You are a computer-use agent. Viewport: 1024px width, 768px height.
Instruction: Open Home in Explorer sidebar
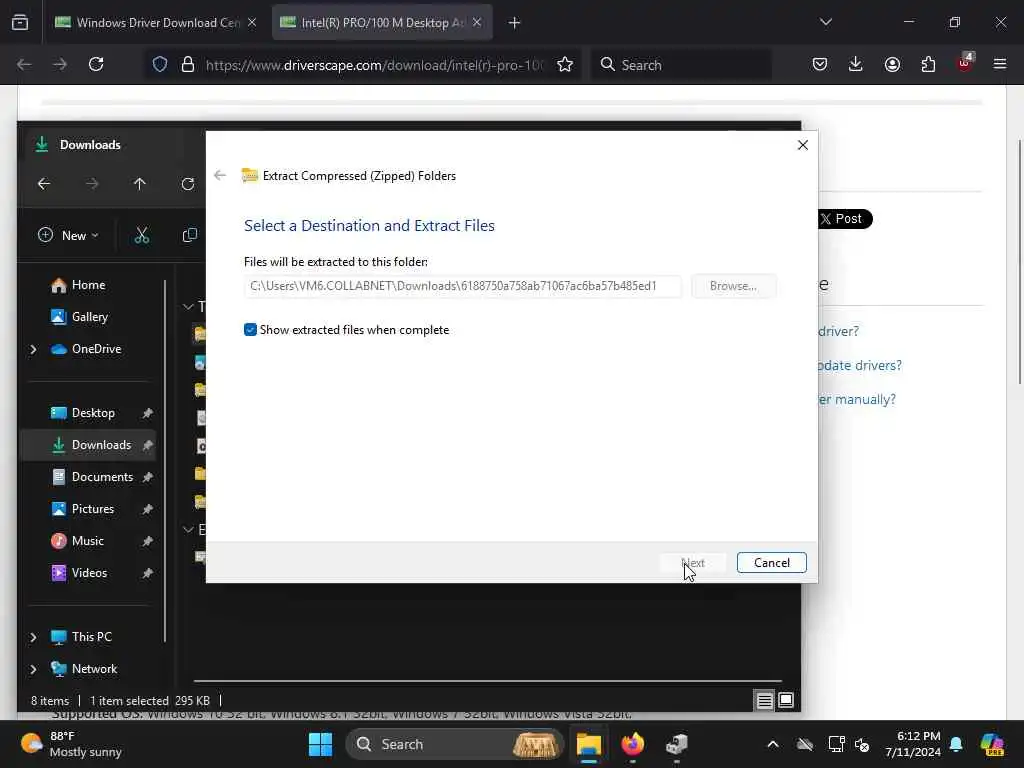pos(88,285)
